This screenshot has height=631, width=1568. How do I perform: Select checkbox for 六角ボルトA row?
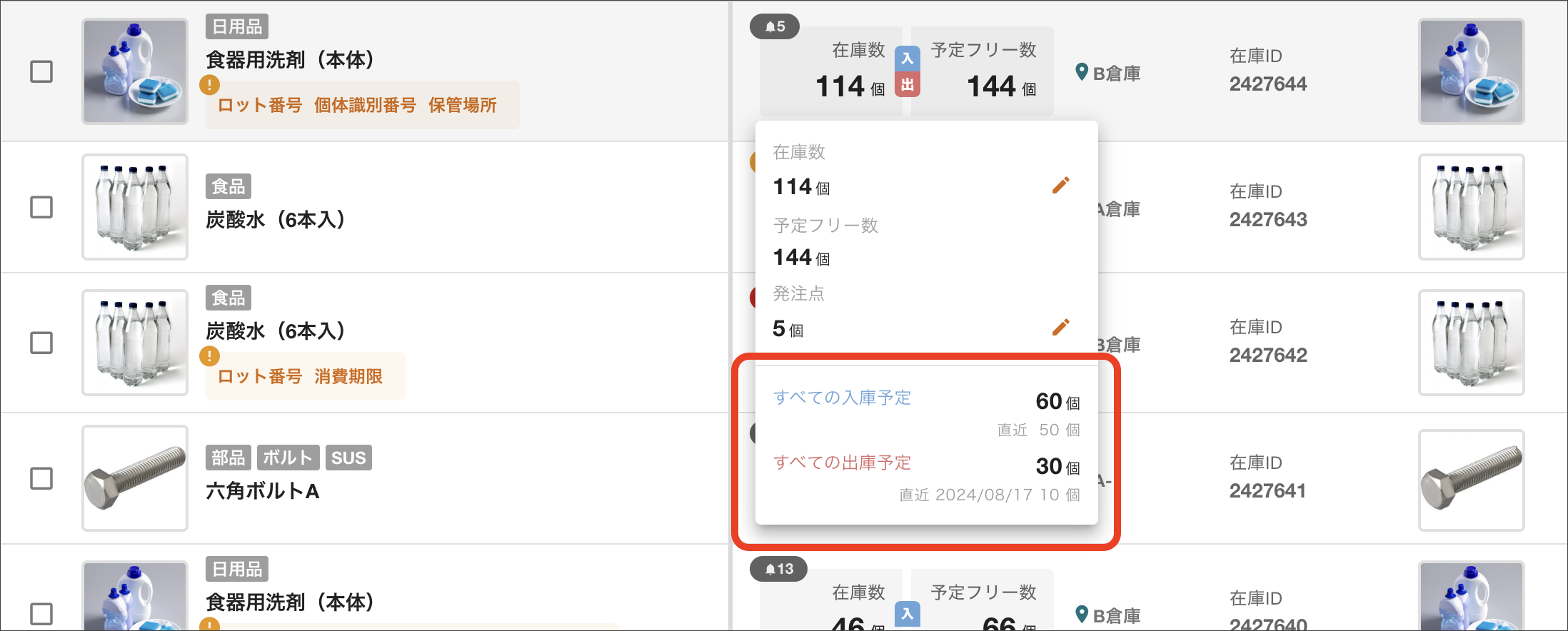[x=41, y=478]
